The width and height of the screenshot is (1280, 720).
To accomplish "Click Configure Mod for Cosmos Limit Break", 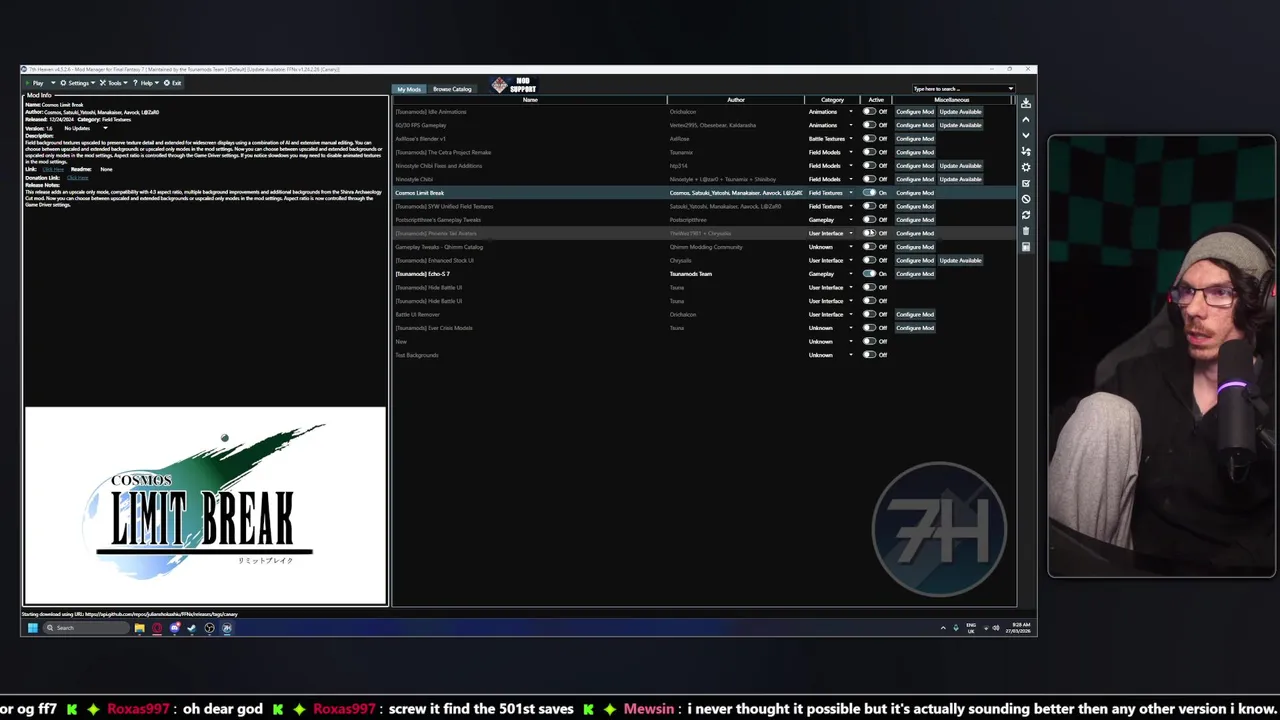I will click(x=915, y=193).
